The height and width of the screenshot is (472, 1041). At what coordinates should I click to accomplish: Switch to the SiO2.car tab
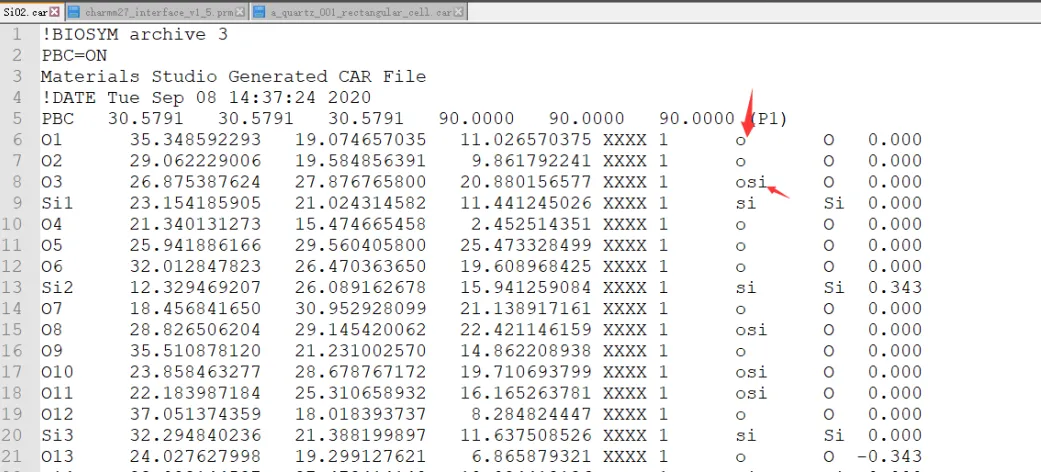click(x=25, y=12)
